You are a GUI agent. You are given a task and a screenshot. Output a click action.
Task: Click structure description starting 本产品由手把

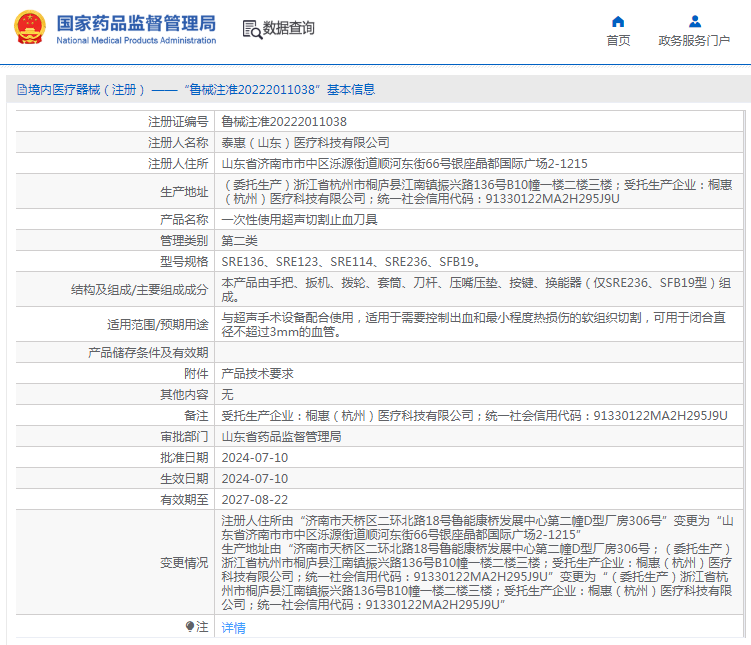pyautogui.click(x=476, y=290)
